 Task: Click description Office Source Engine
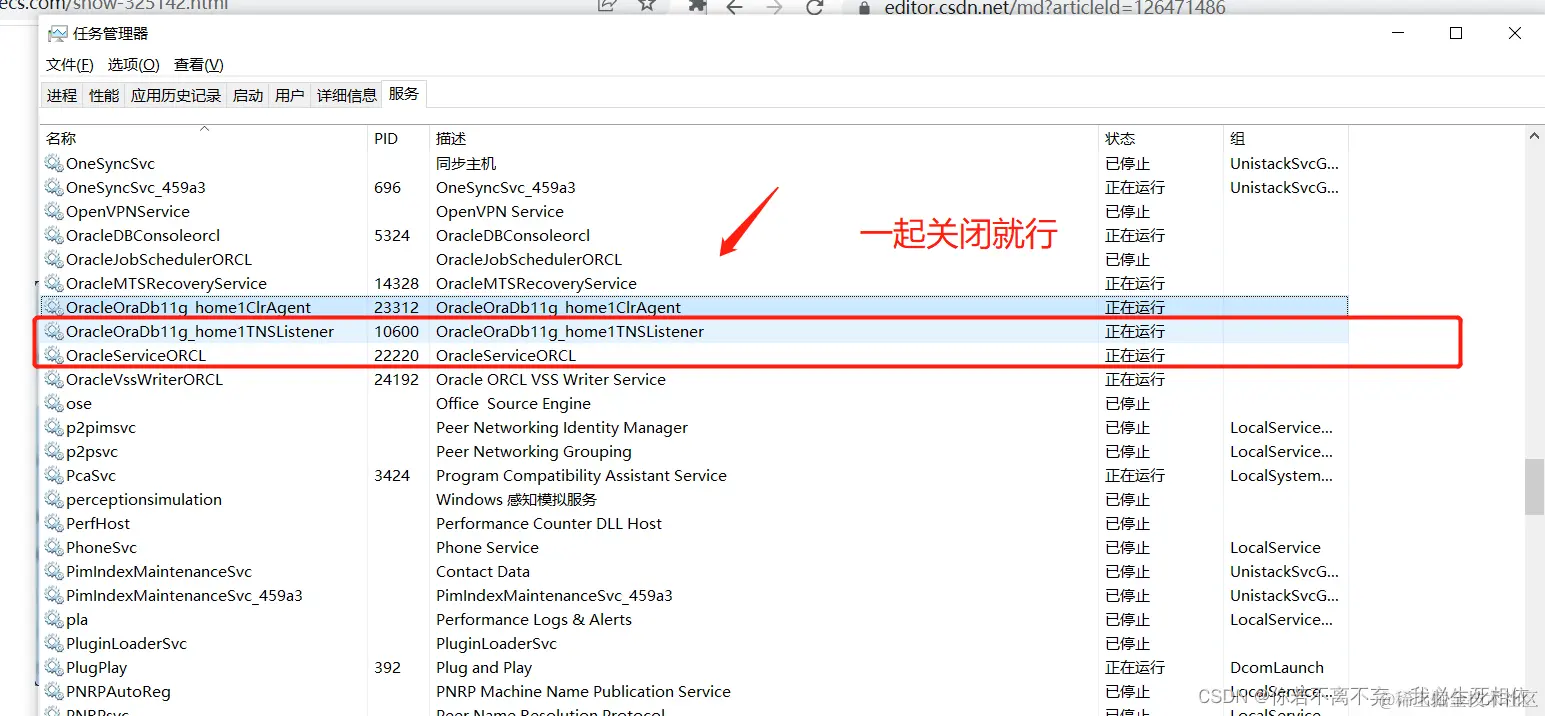513,403
